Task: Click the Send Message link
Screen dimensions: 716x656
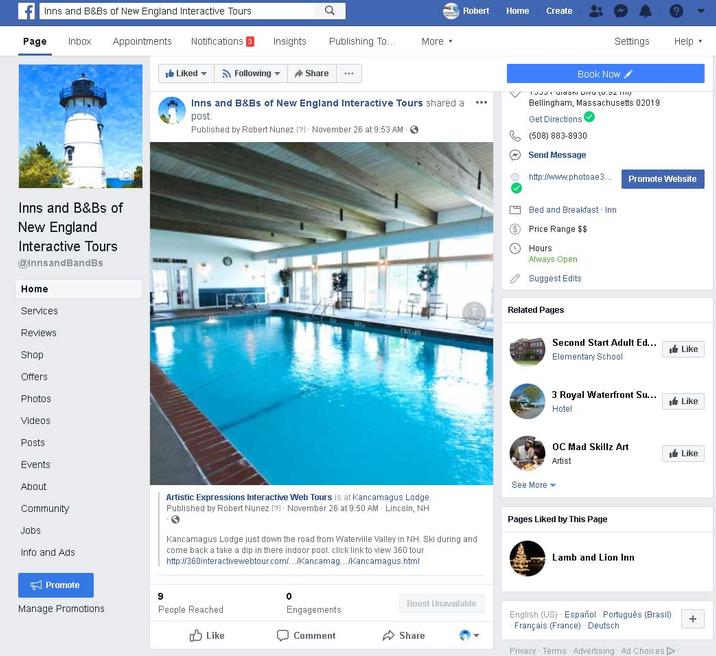Action: pyautogui.click(x=557, y=155)
